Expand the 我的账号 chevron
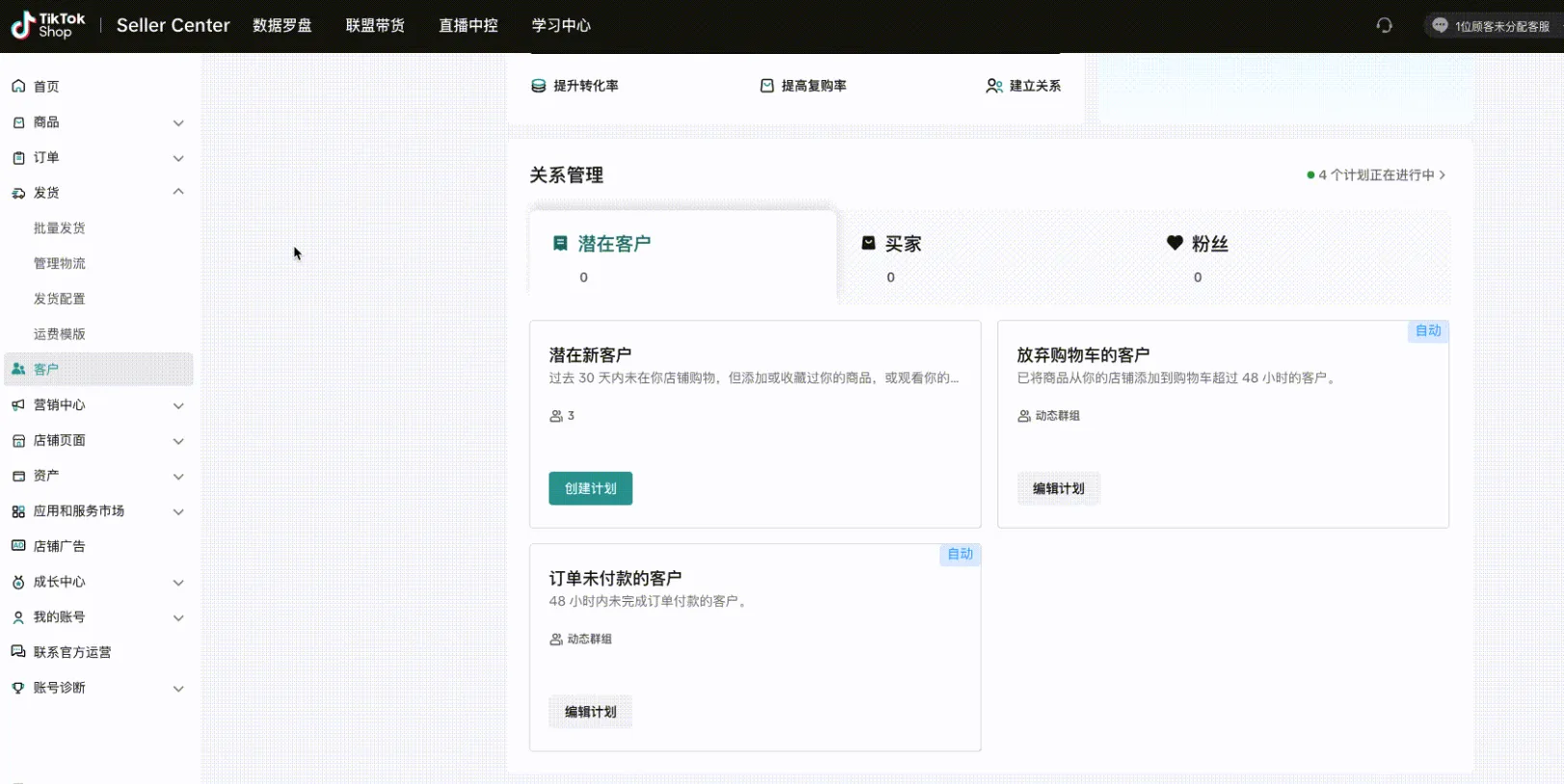 (x=178, y=617)
